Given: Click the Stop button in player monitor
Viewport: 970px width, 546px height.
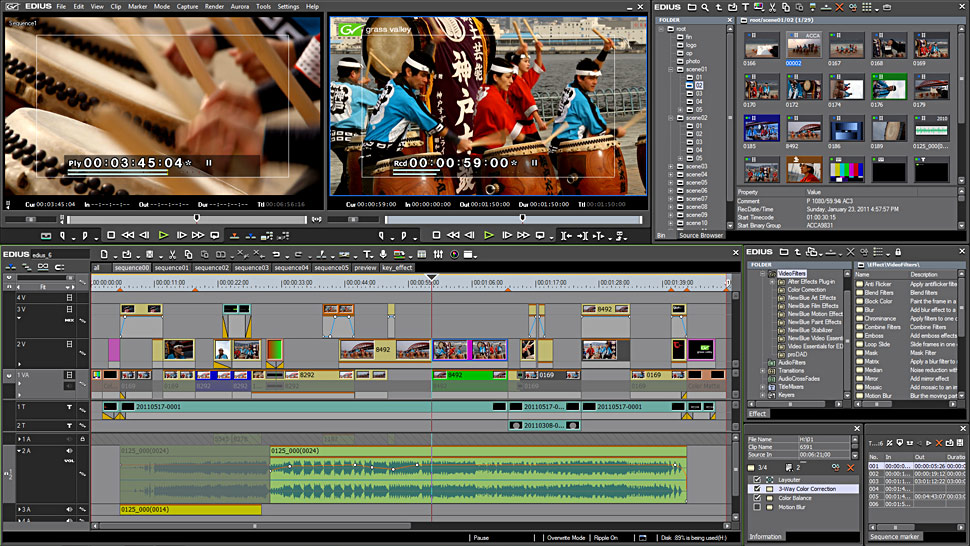Looking at the screenshot, I should (x=112, y=235).
